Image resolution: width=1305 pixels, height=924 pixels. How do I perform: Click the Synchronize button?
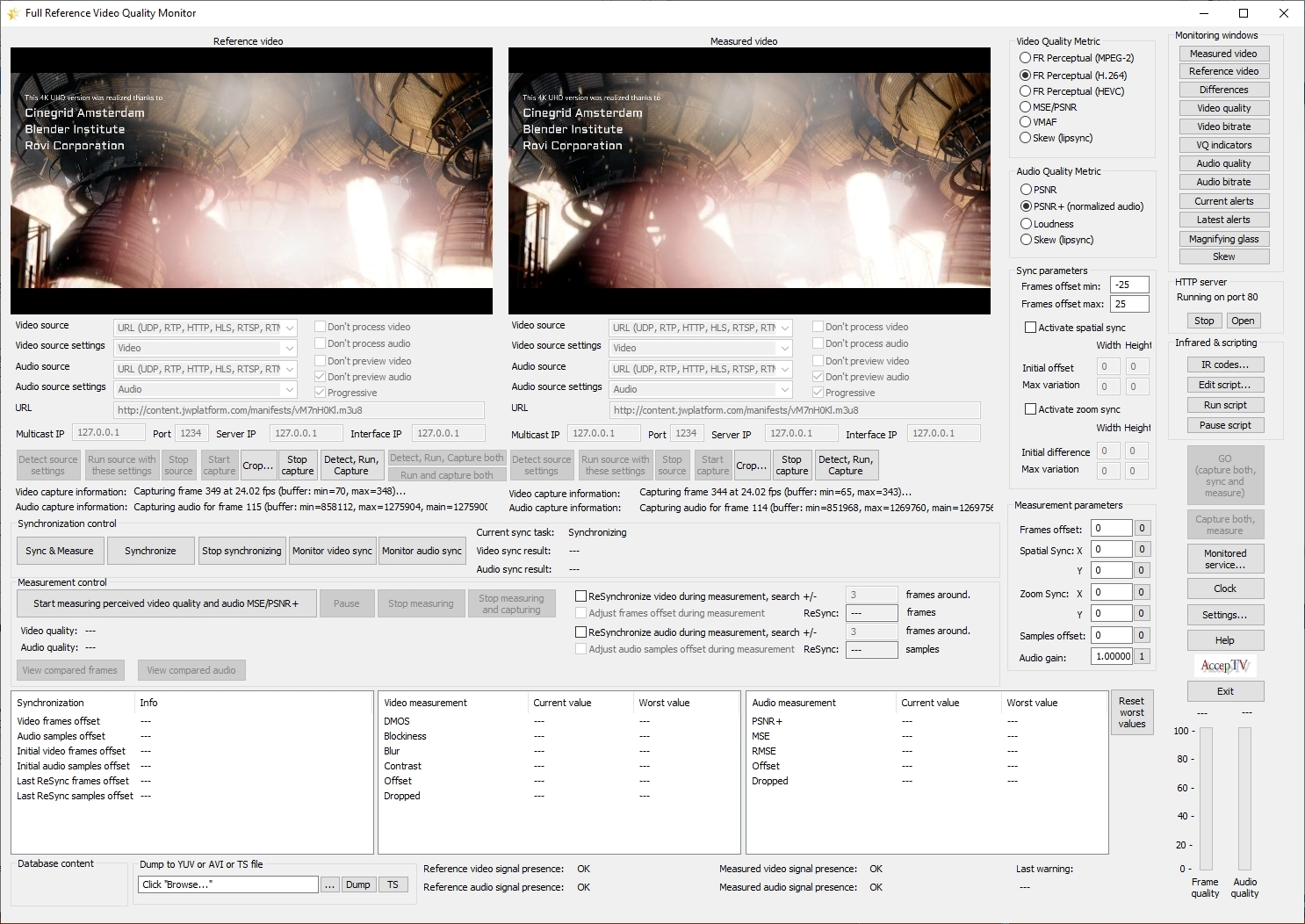pos(150,551)
